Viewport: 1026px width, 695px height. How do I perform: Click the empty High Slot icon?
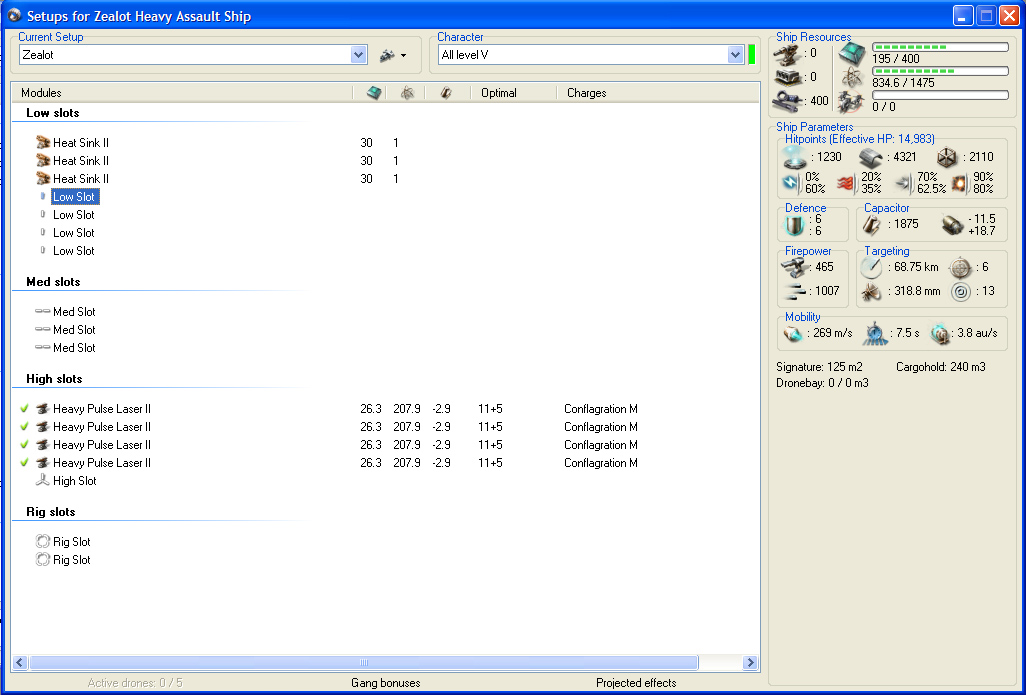[x=43, y=480]
